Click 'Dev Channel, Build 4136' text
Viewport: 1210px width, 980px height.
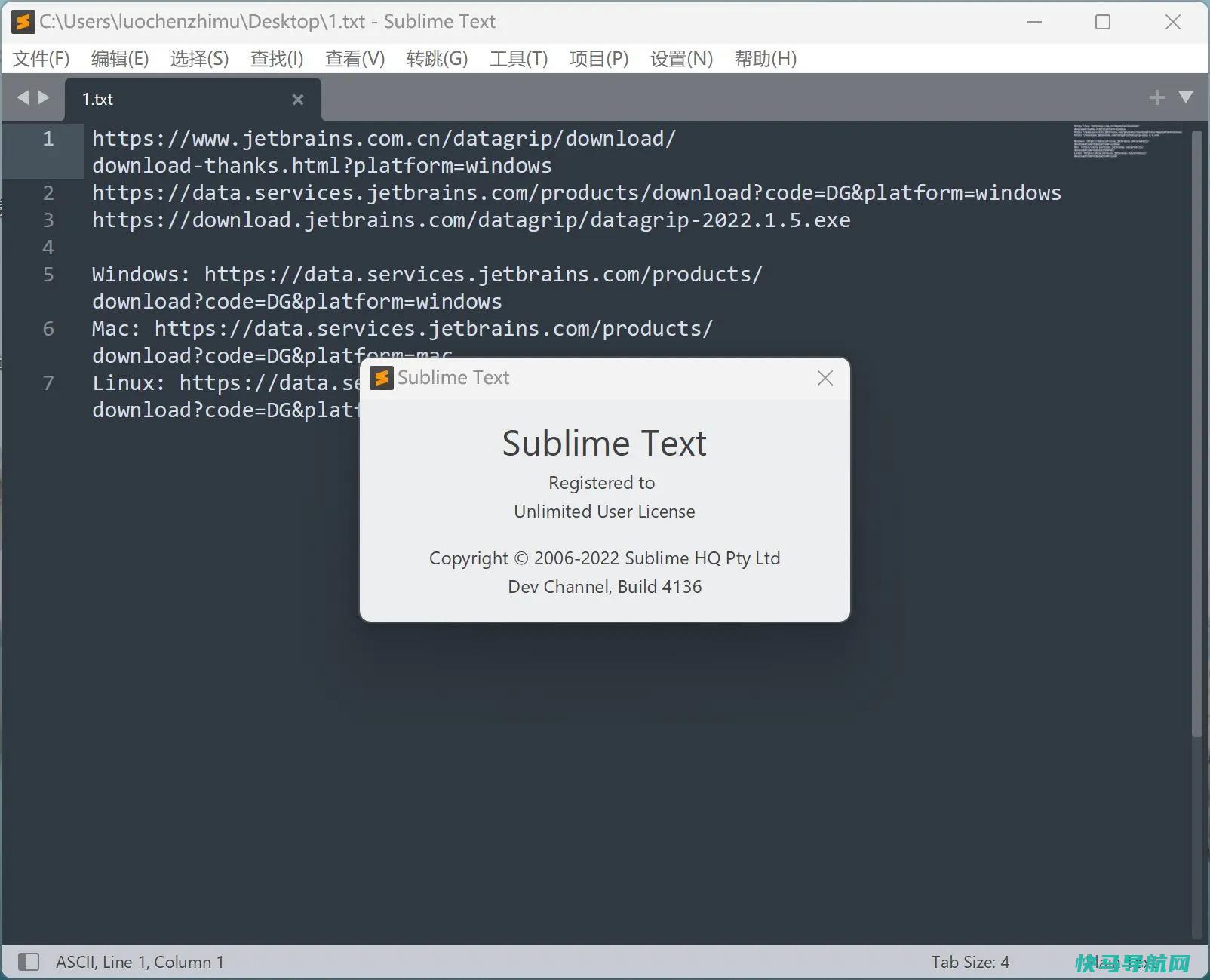coord(604,587)
